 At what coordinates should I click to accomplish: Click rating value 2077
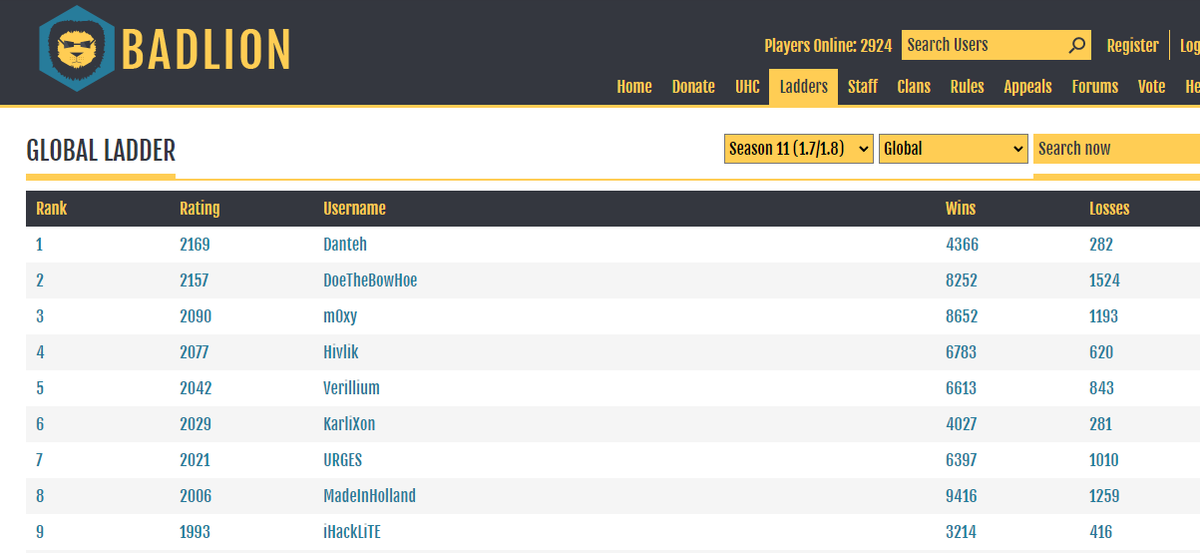[x=195, y=352]
